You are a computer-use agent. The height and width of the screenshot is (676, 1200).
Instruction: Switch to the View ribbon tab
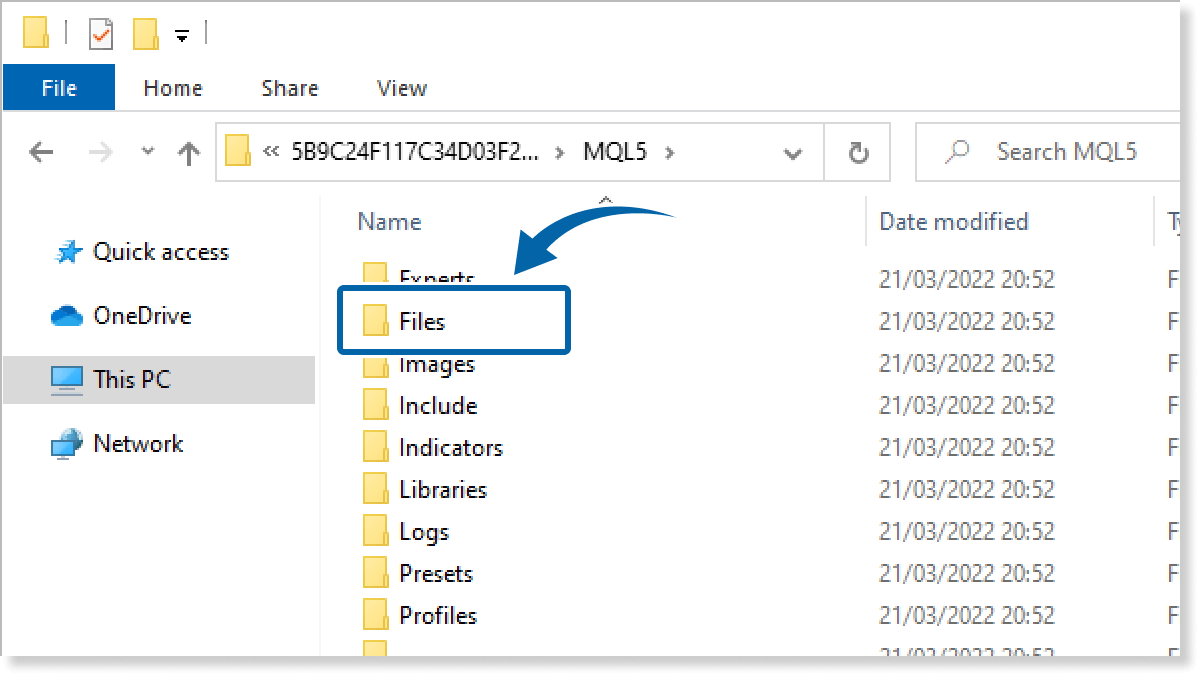click(x=402, y=88)
